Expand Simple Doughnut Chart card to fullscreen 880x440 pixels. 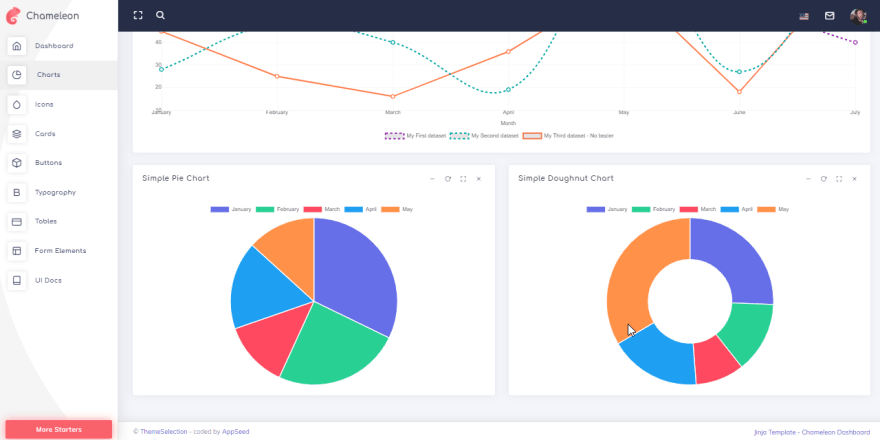[x=839, y=179]
